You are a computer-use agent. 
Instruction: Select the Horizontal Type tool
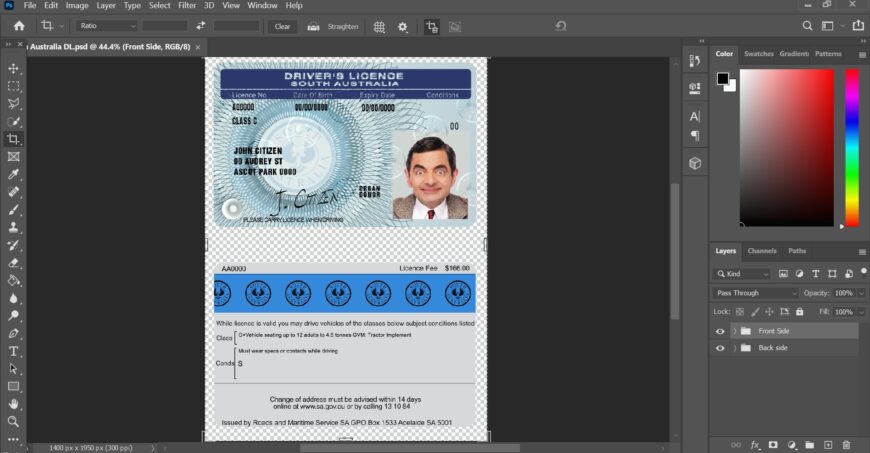pyautogui.click(x=13, y=351)
